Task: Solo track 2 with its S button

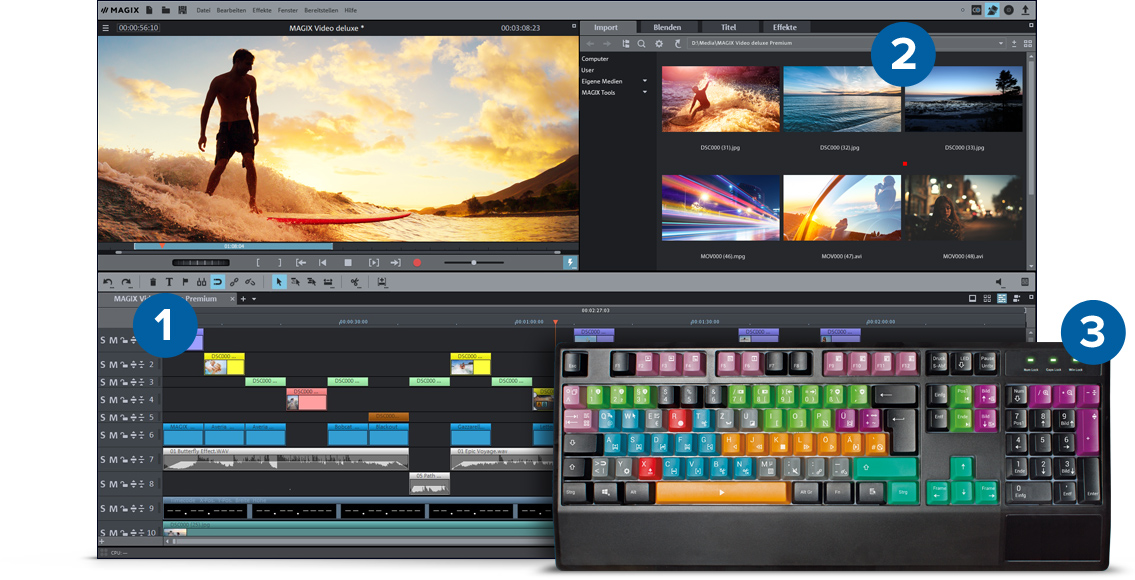Action: 104,364
